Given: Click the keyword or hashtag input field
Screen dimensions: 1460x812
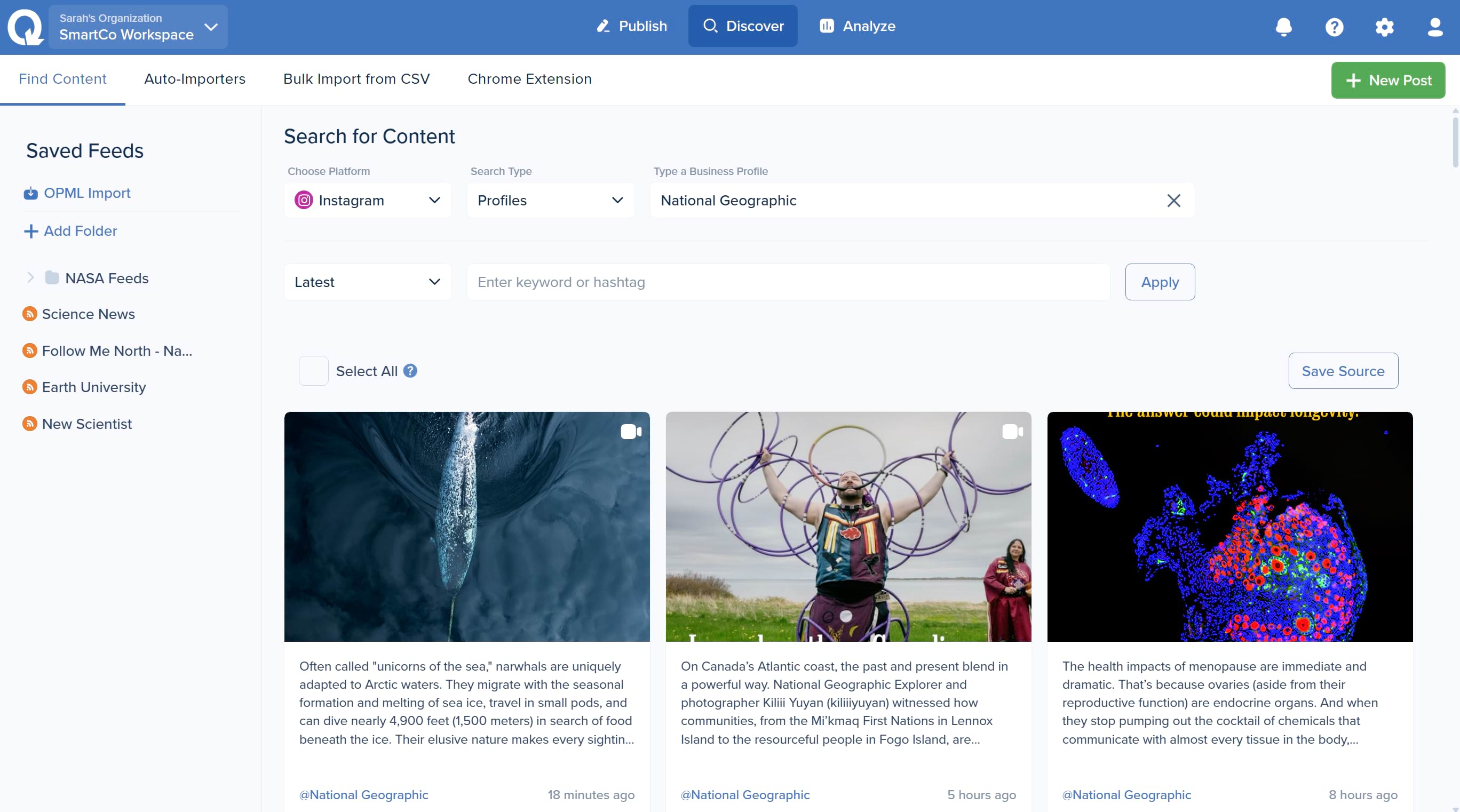Looking at the screenshot, I should [787, 282].
